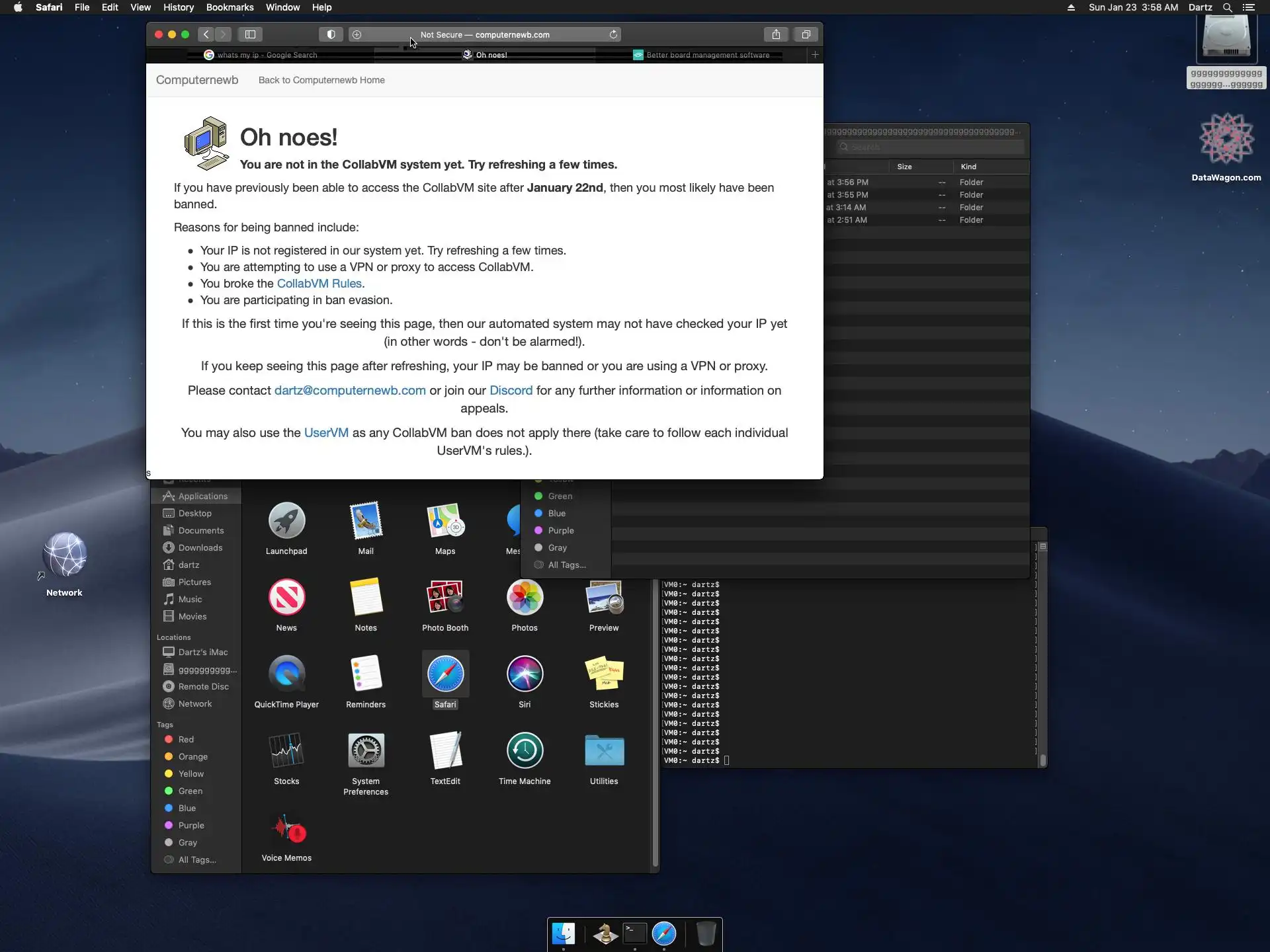Screen dimensions: 1270x952
Task: Open the Bookmarks menu in the menu bar
Action: click(x=230, y=7)
